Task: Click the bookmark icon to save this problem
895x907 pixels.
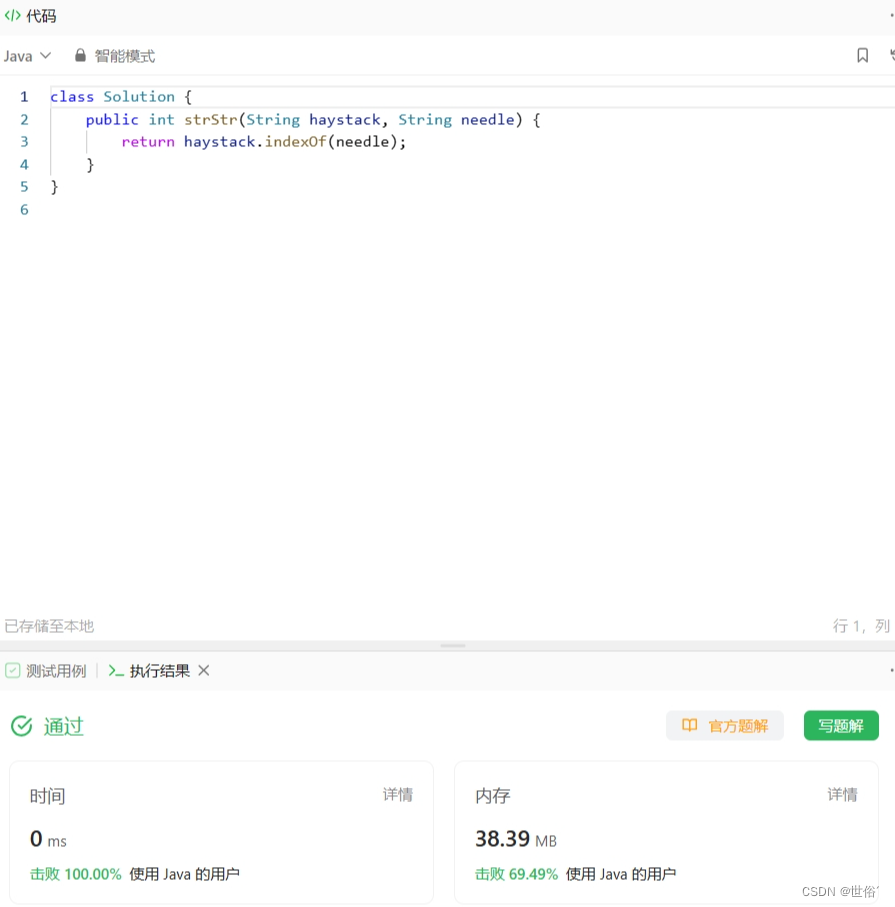Action: 862,56
